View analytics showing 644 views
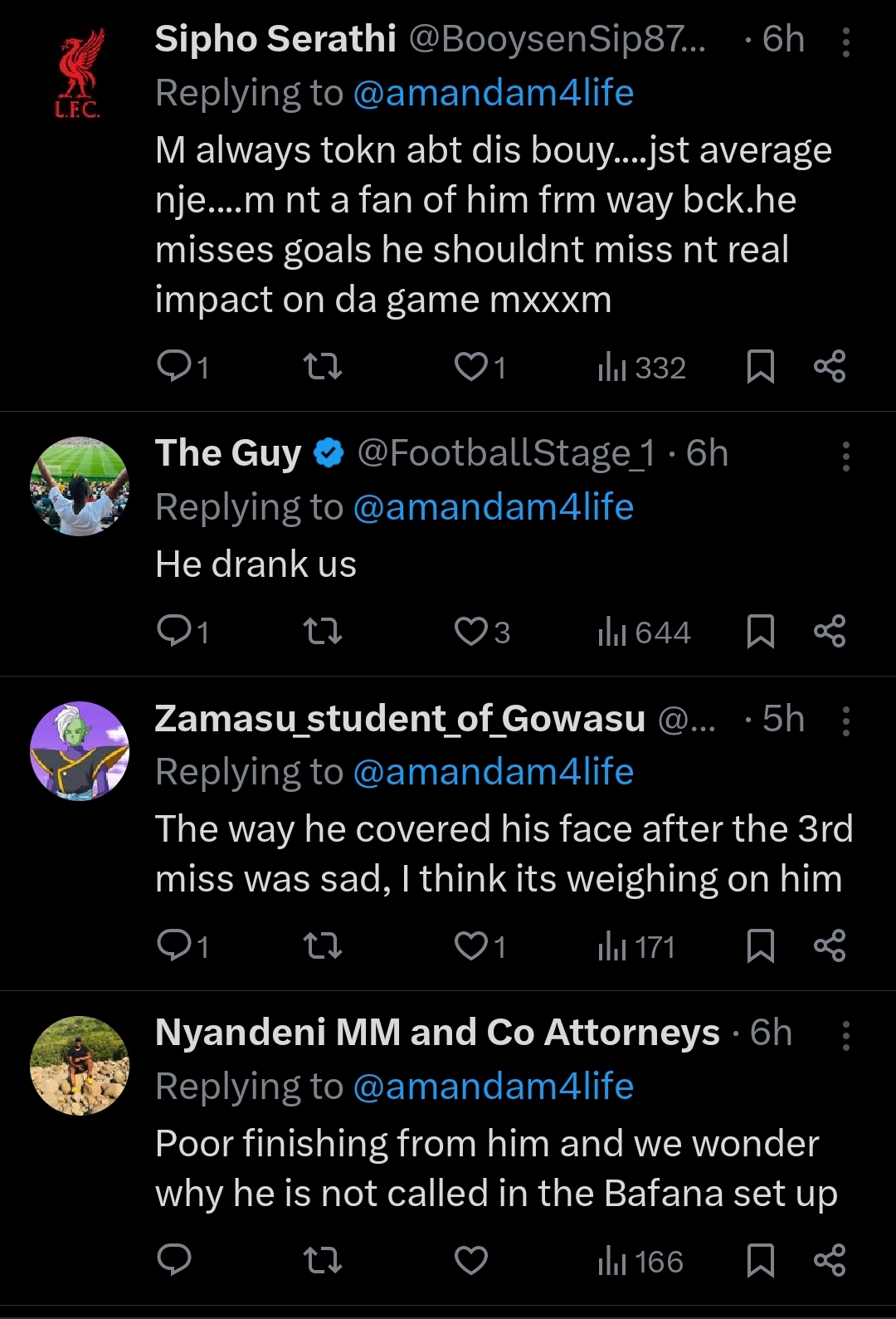The width and height of the screenshot is (896, 1319). click(644, 633)
